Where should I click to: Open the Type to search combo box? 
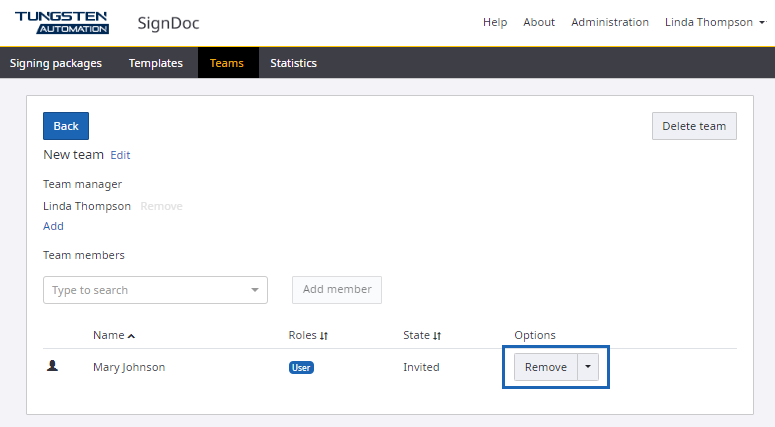[x=155, y=290]
